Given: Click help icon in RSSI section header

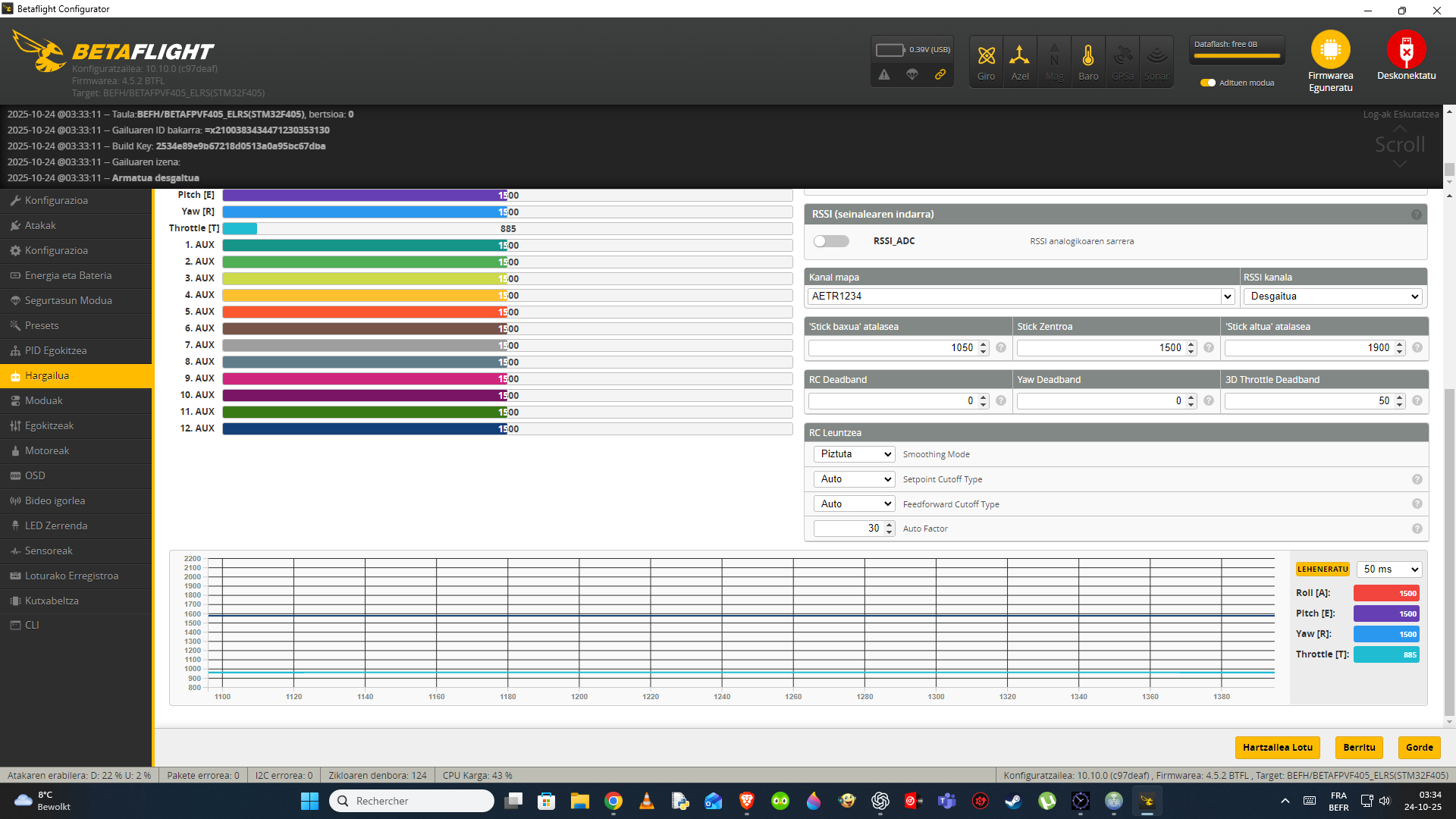Looking at the screenshot, I should tap(1416, 215).
